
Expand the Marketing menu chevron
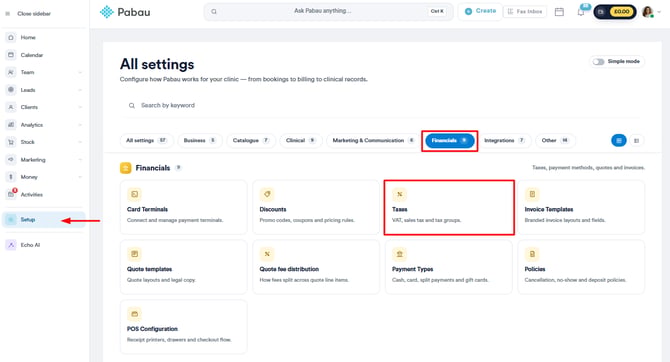coord(80,159)
